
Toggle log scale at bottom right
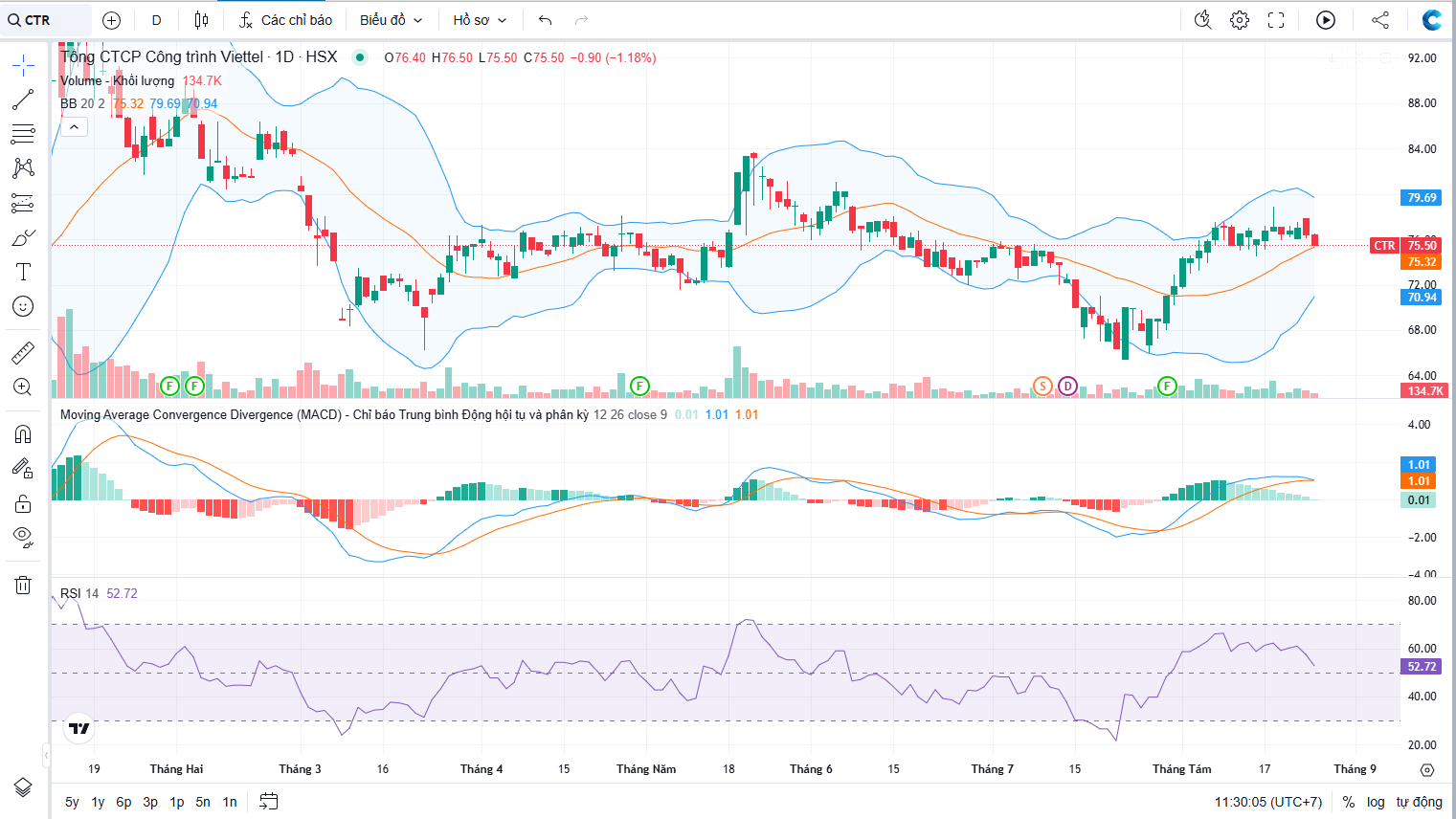(1376, 802)
